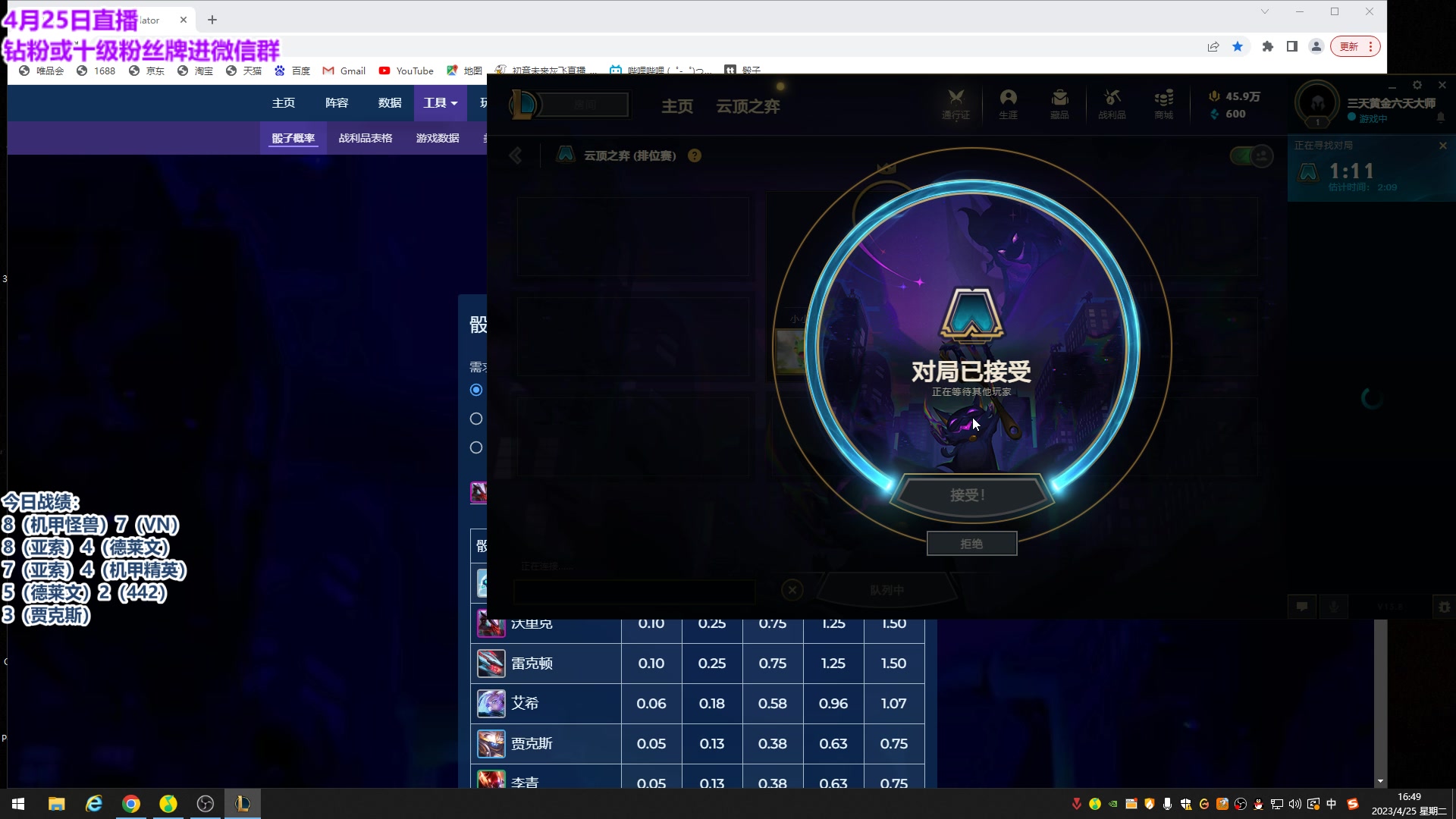The width and height of the screenshot is (1456, 819).
Task: Open Chrome from the taskbar
Action: click(131, 804)
